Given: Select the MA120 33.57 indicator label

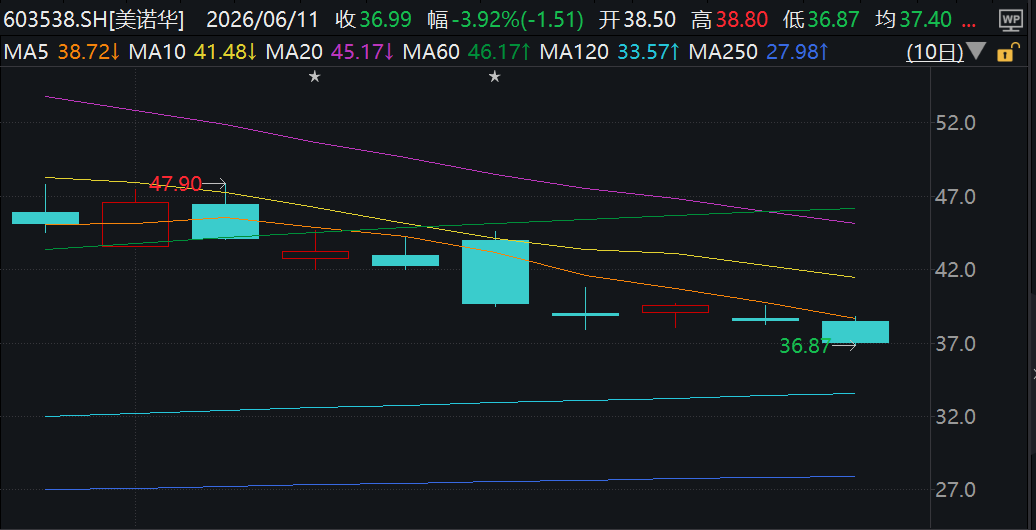Looking at the screenshot, I should (610, 52).
